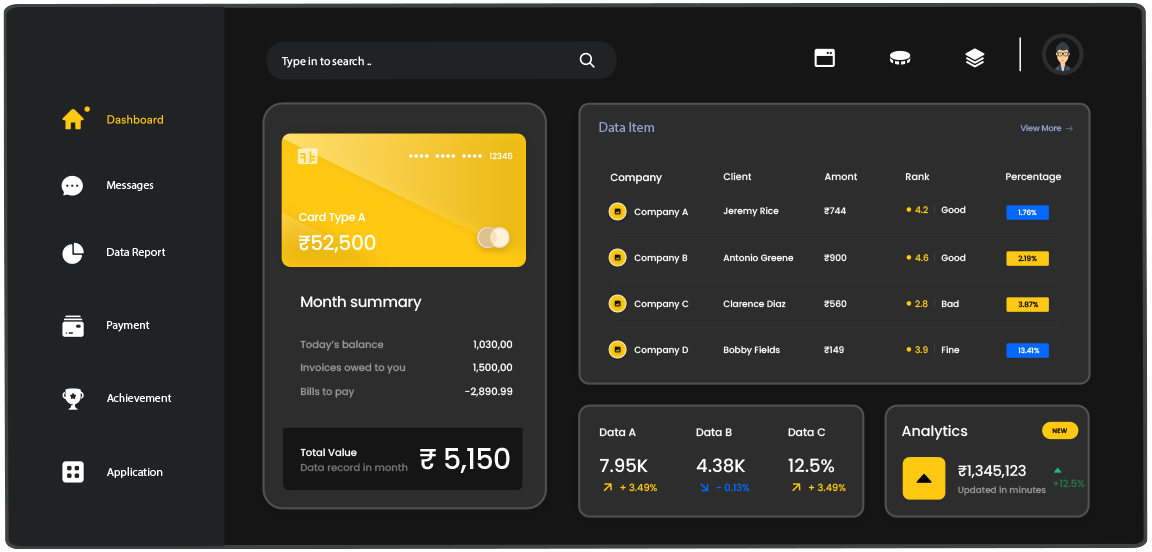The width and height of the screenshot is (1152, 552).
Task: Click the Type in to search field
Action: coord(420,61)
